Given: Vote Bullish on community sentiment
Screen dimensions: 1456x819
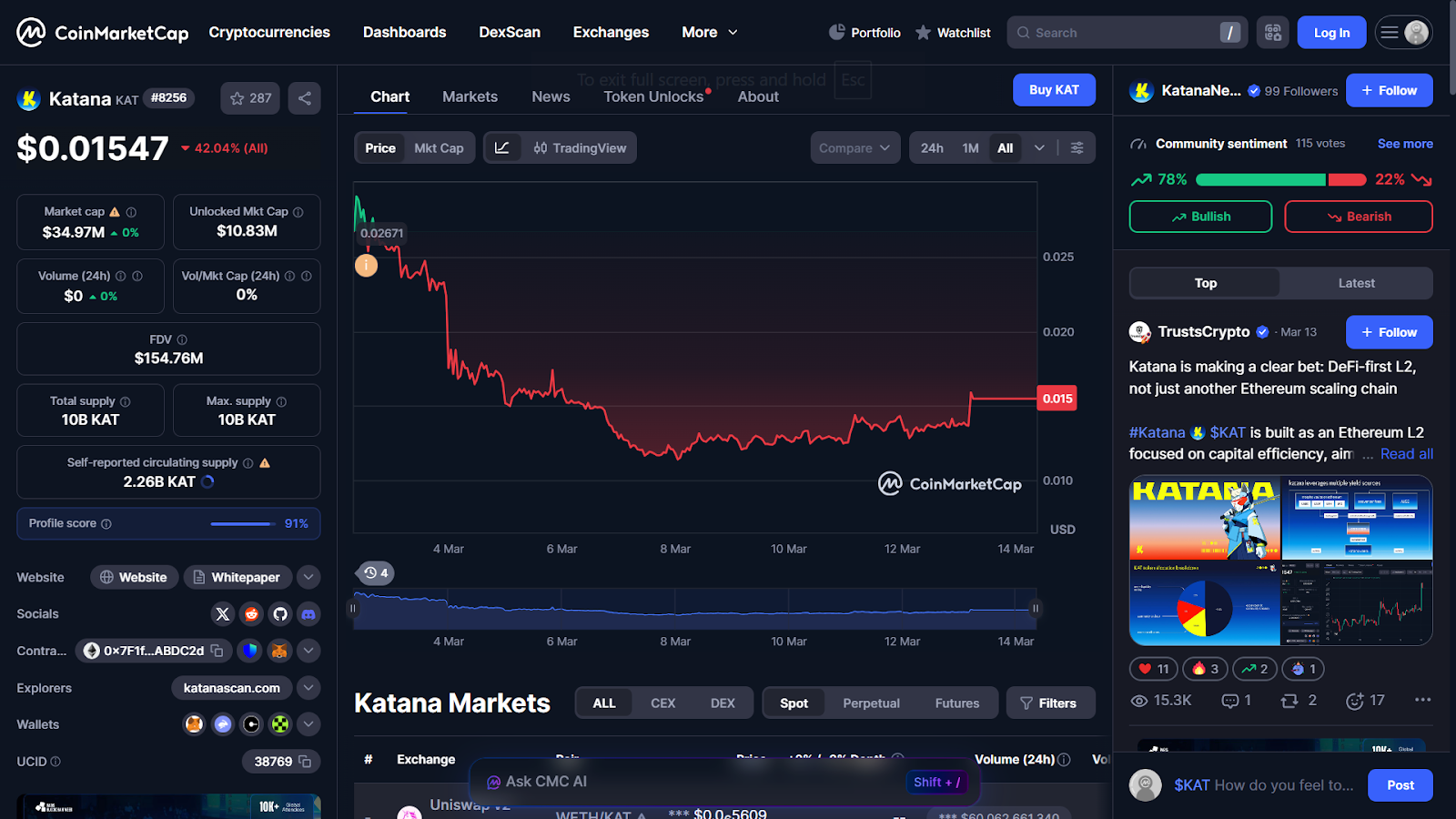Looking at the screenshot, I should pyautogui.click(x=1200, y=217).
